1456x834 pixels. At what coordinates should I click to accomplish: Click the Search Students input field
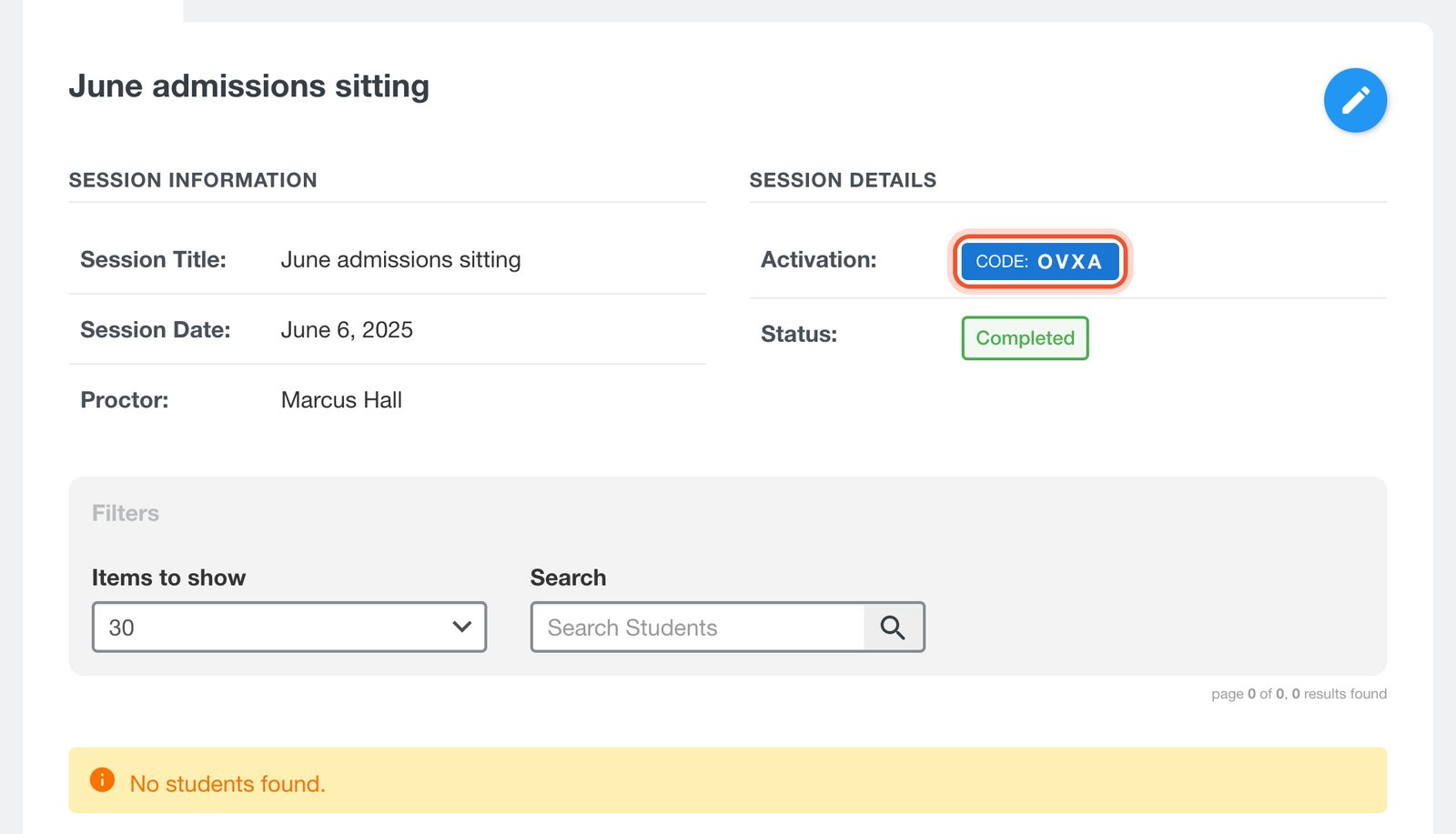pos(698,628)
